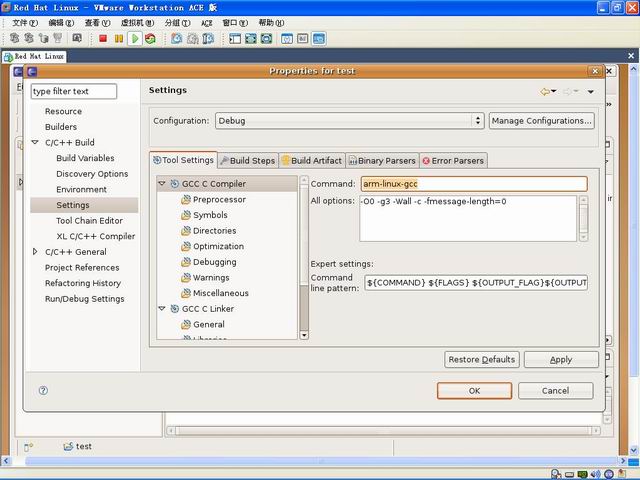
Task: Open the 编辑 (Edit) menu
Action: click(x=61, y=23)
